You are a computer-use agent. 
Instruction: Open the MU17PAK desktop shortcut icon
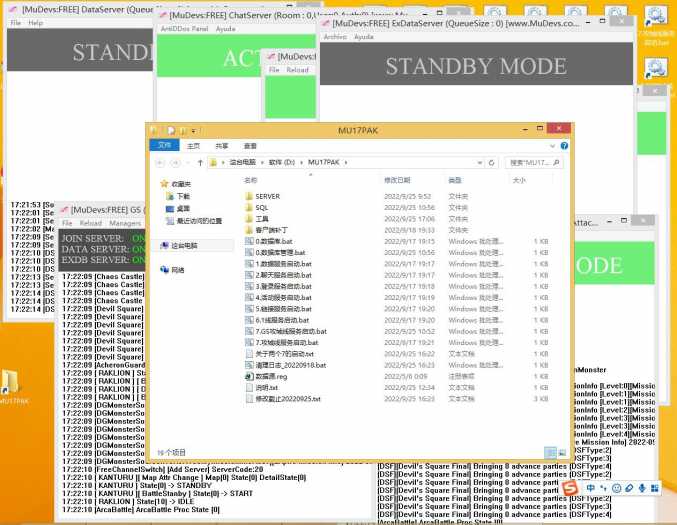pos(11,382)
